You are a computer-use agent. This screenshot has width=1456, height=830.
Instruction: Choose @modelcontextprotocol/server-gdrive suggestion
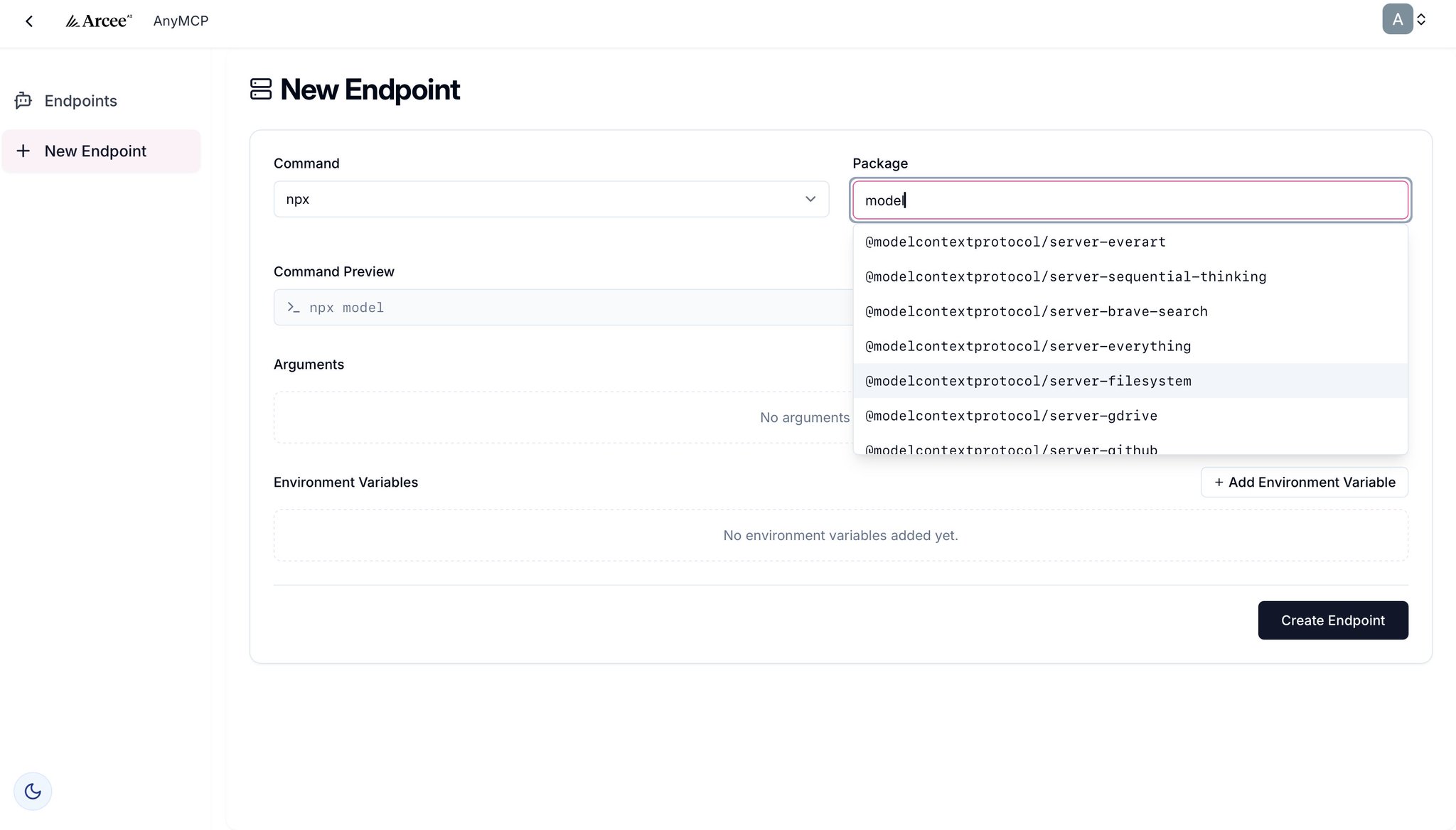point(1130,416)
